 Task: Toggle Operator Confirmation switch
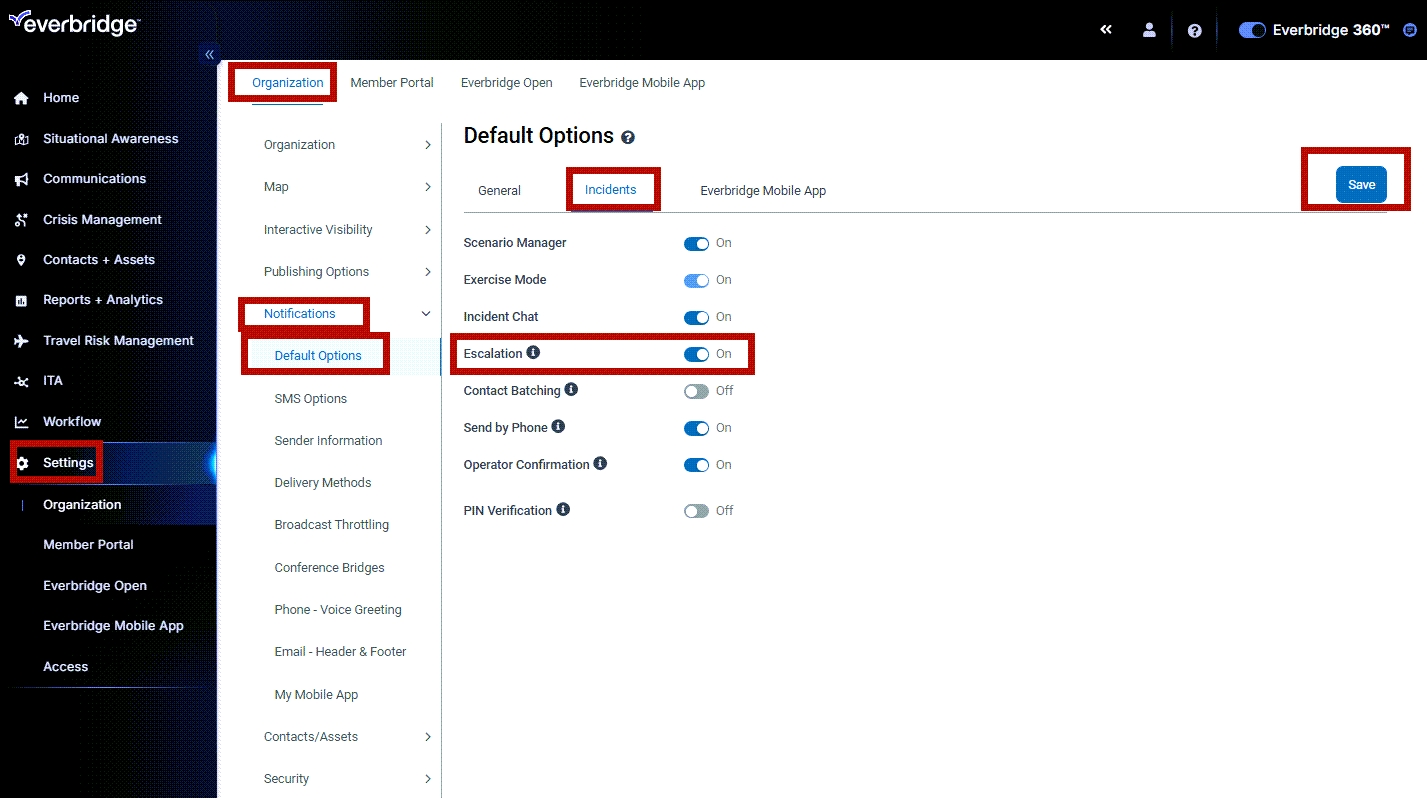(x=696, y=465)
